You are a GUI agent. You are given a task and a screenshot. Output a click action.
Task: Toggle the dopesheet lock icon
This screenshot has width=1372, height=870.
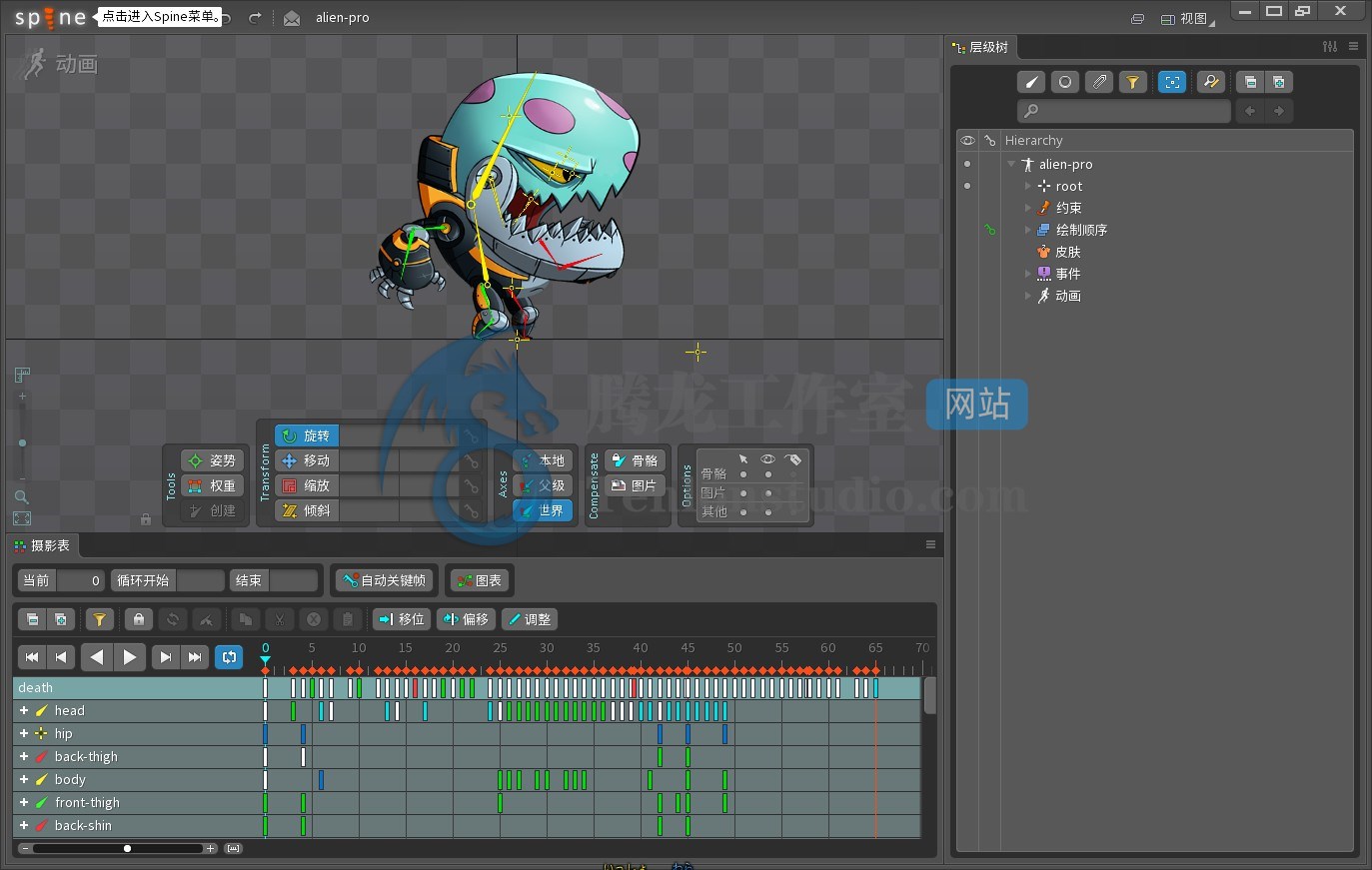(x=139, y=619)
